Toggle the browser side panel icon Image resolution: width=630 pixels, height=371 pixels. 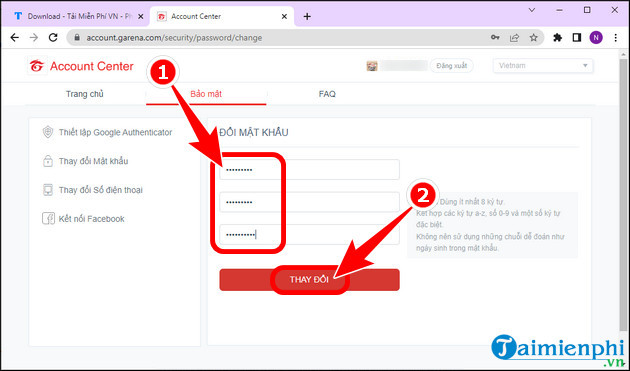pos(577,38)
